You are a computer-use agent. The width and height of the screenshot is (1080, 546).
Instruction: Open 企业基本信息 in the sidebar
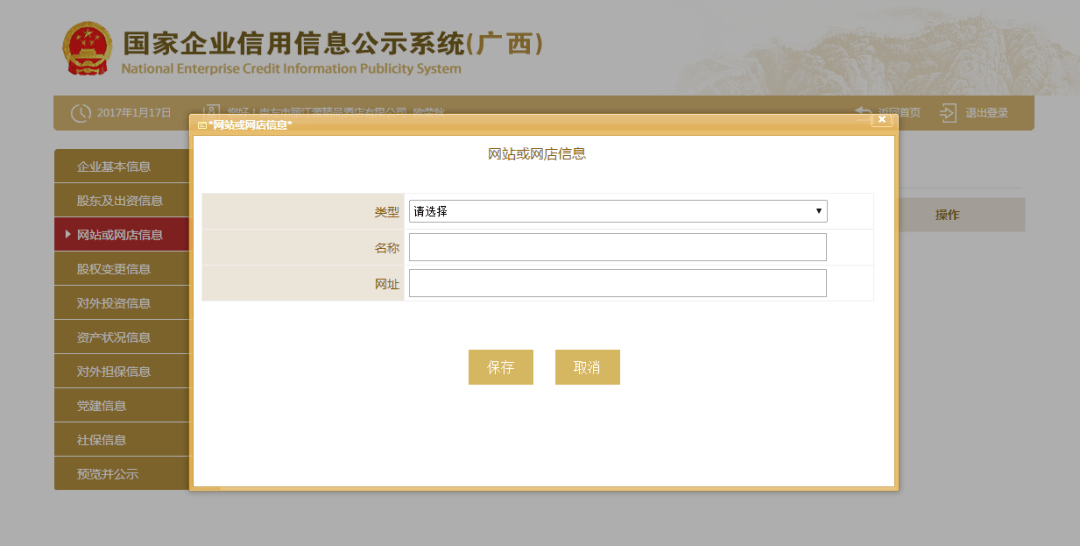(121, 167)
